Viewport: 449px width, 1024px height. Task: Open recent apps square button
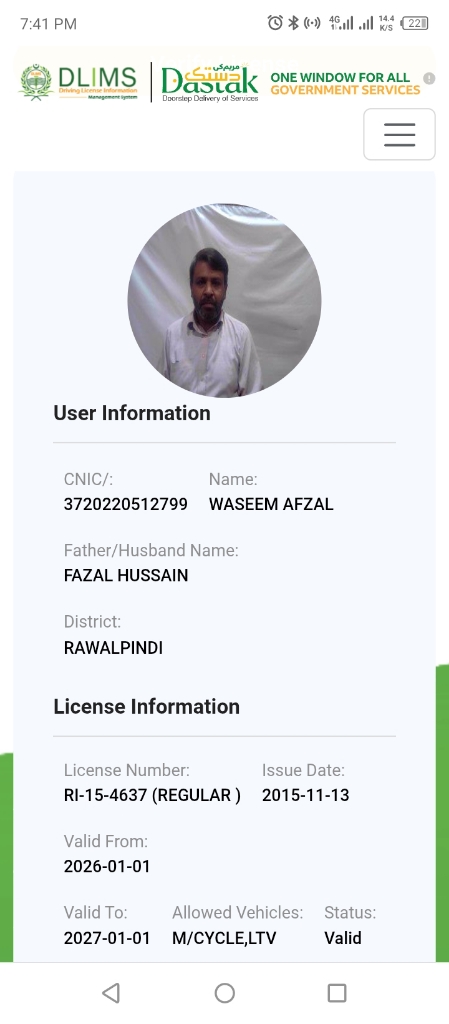click(x=337, y=993)
